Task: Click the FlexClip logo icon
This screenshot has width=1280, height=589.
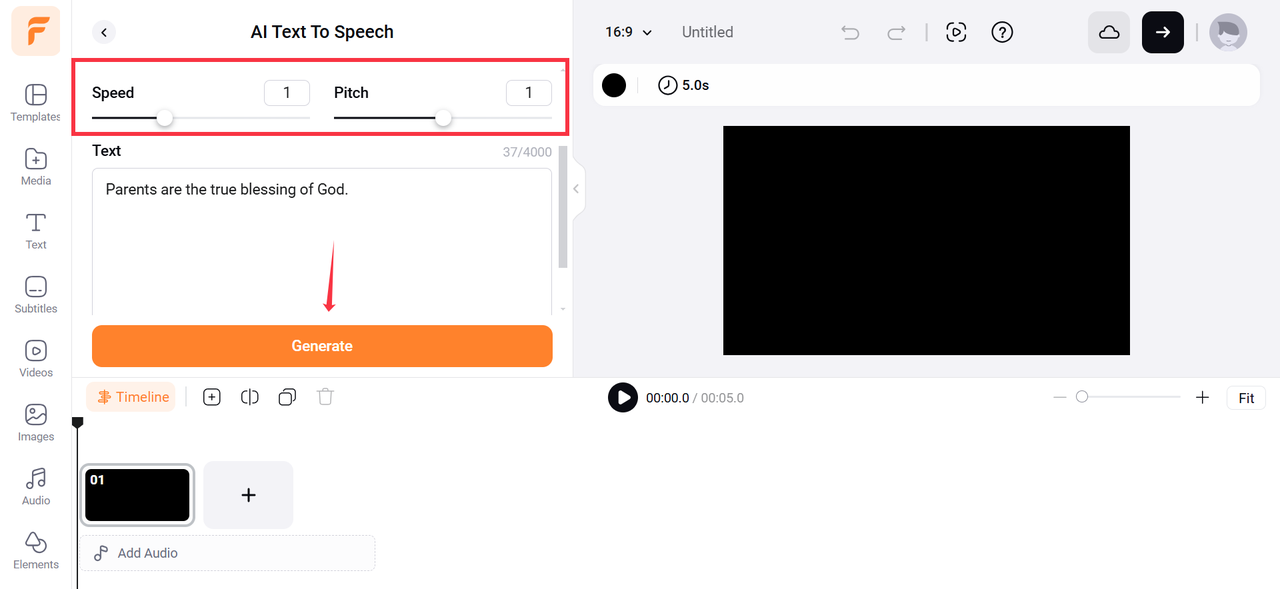Action: 36,30
